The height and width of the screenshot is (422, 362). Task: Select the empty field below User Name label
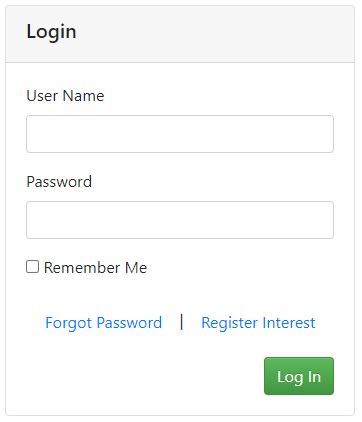(x=180, y=134)
